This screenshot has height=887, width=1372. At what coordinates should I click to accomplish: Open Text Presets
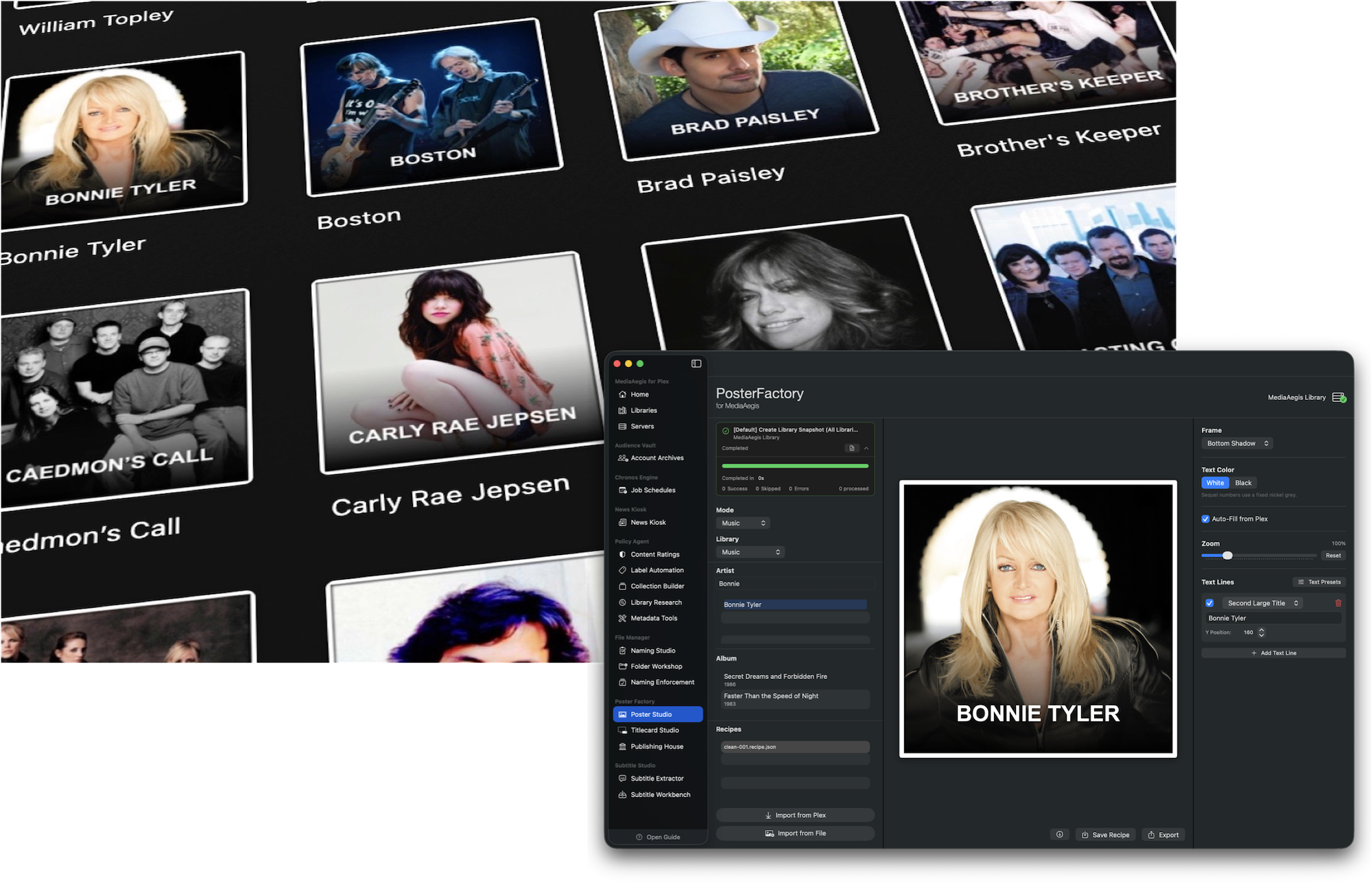click(x=1319, y=582)
